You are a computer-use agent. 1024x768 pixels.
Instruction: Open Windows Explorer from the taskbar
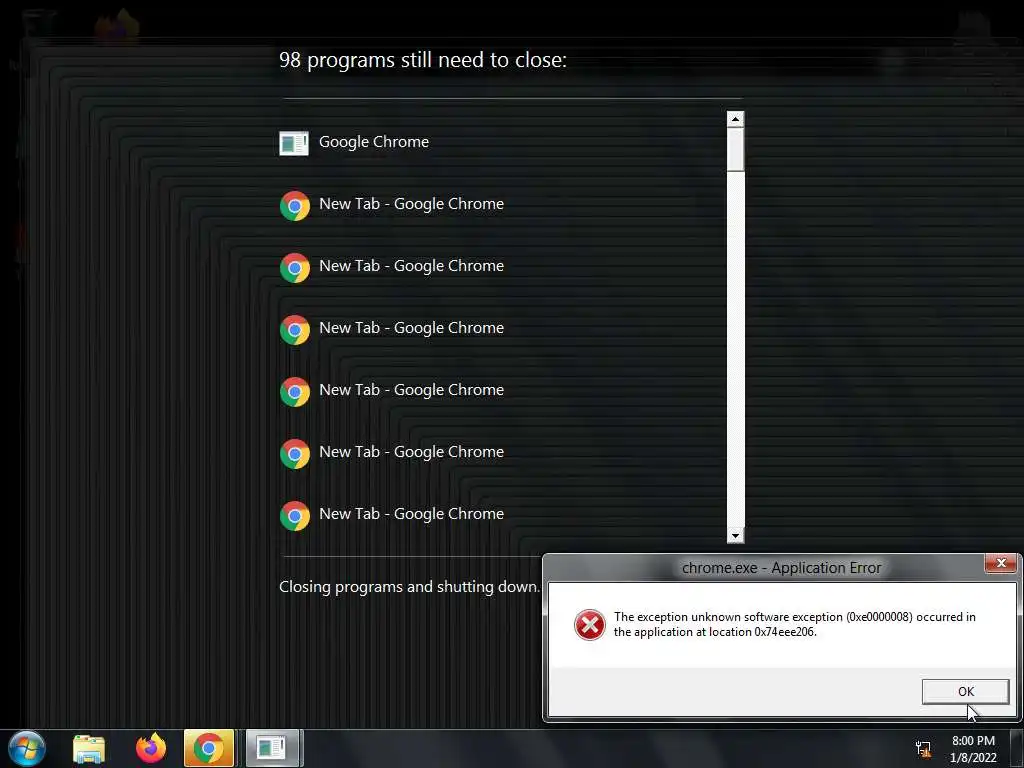point(89,748)
